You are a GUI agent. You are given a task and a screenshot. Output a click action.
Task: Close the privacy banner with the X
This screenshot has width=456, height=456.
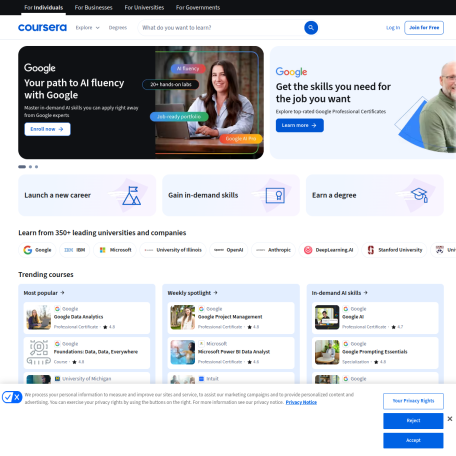point(450,419)
